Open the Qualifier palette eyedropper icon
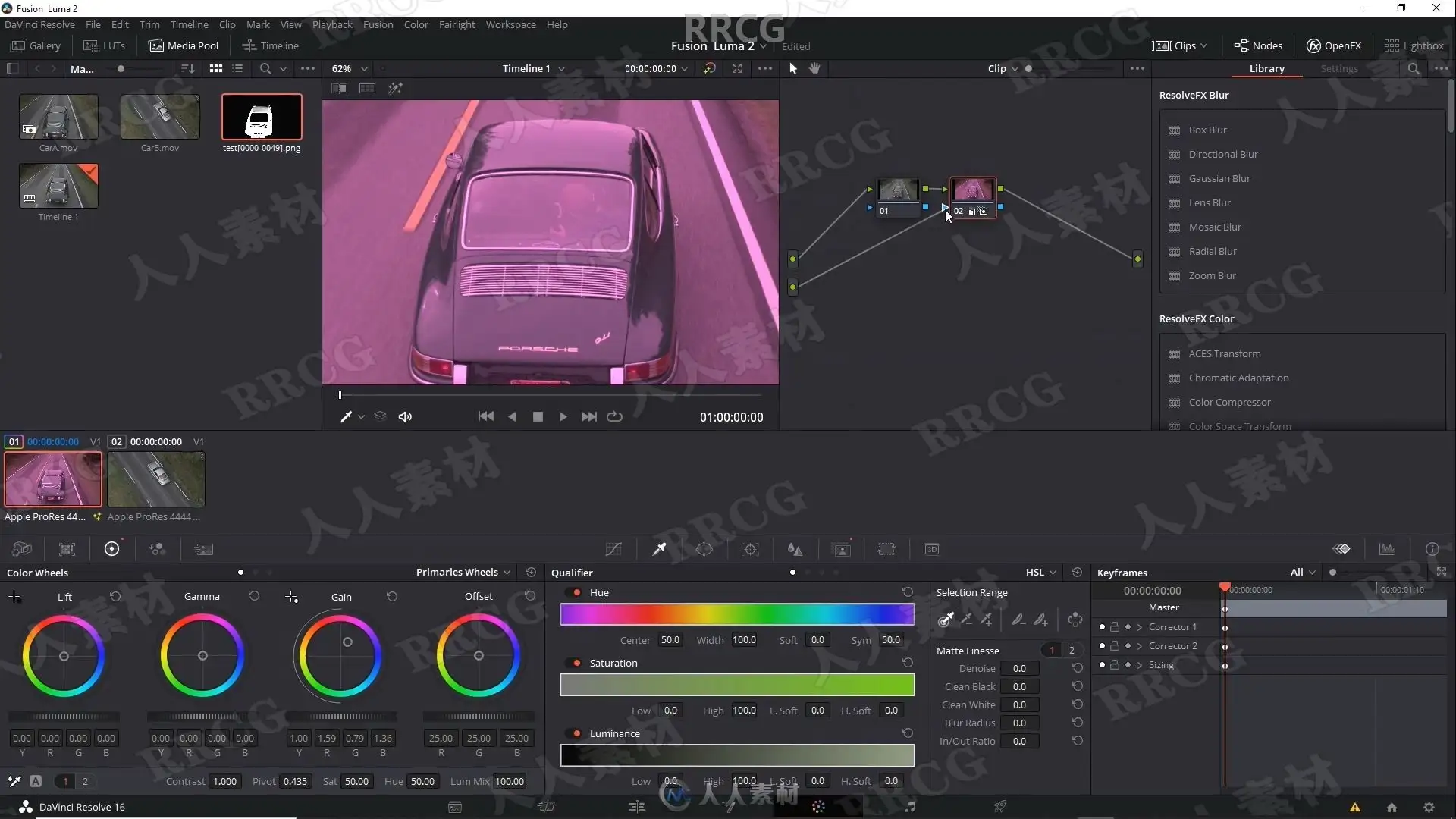The width and height of the screenshot is (1456, 819). (659, 549)
